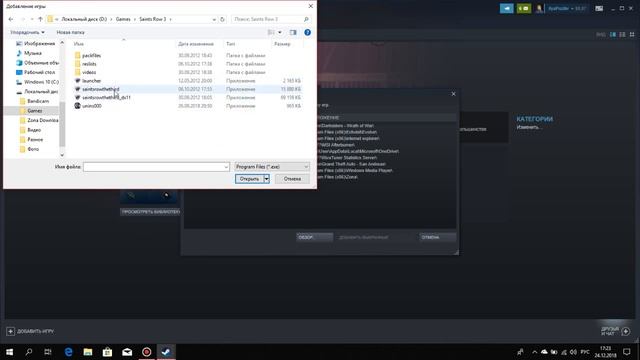
Task: Open Музыка in the navigation pane
Action: 33,53
